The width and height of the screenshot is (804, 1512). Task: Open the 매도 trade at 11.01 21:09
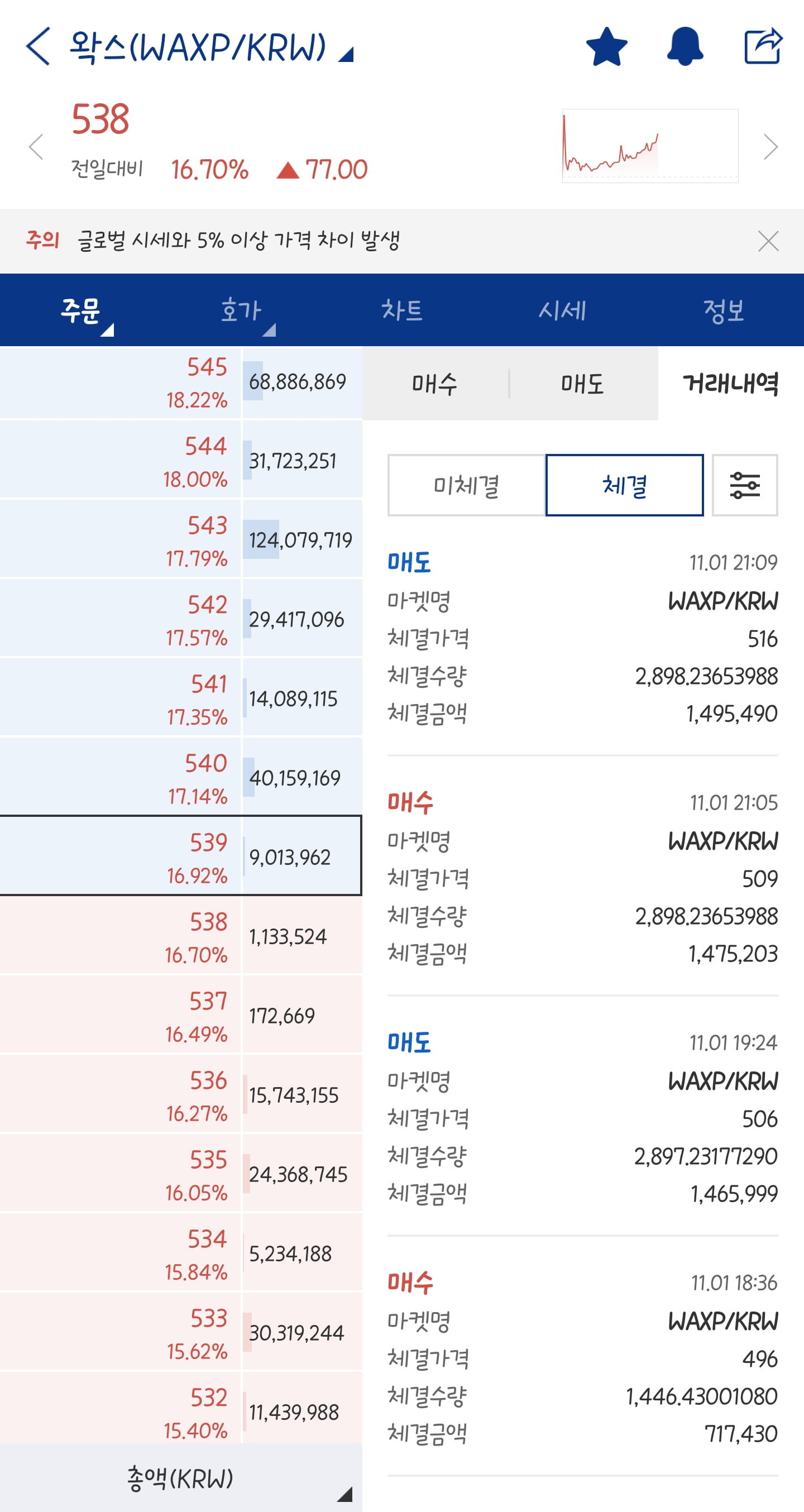pyautogui.click(x=583, y=639)
